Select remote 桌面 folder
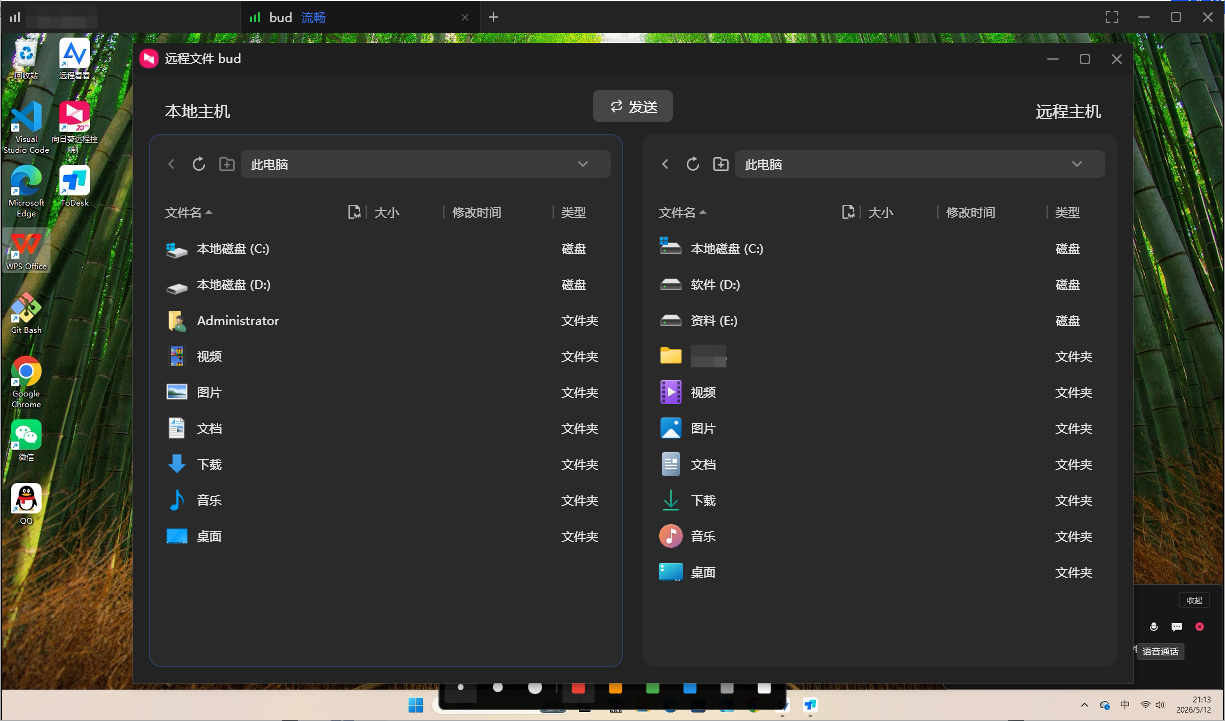This screenshot has height=721, width=1225. click(880, 573)
